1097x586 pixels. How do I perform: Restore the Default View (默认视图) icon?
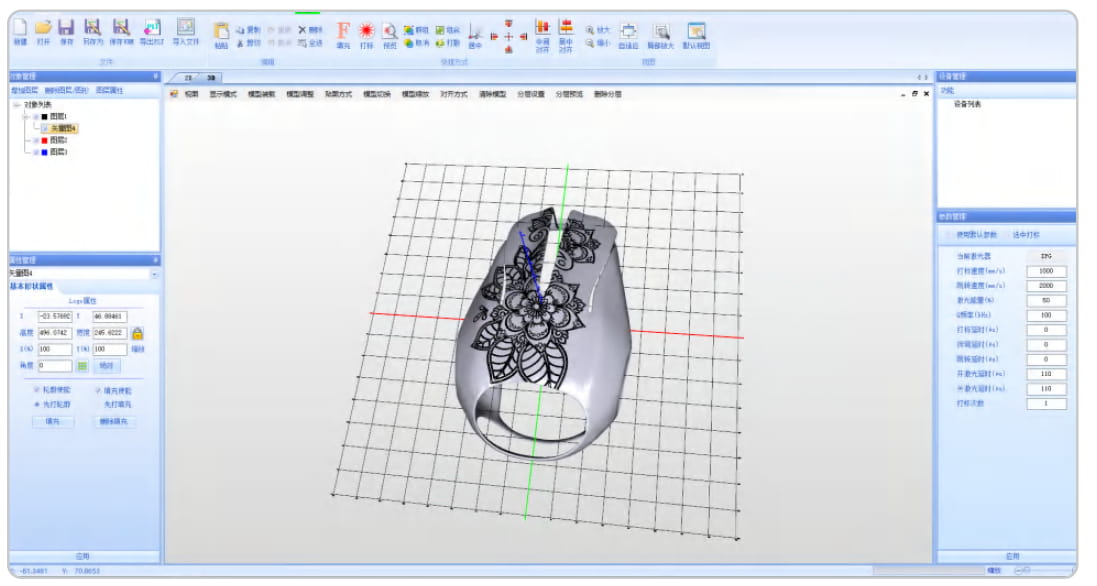pyautogui.click(x=698, y=31)
